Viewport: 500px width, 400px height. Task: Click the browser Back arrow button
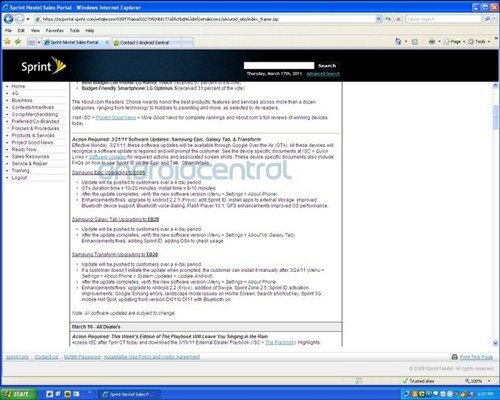pos(9,19)
